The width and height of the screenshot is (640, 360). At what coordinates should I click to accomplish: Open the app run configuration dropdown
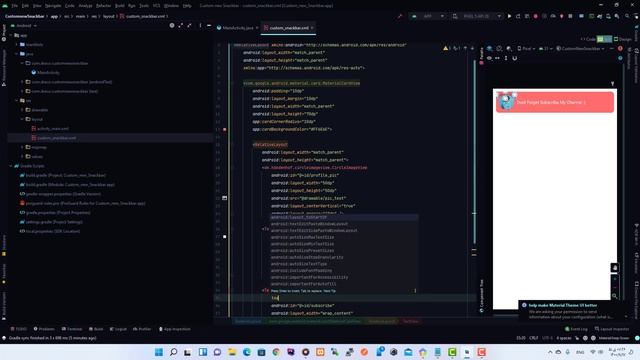tap(428, 16)
